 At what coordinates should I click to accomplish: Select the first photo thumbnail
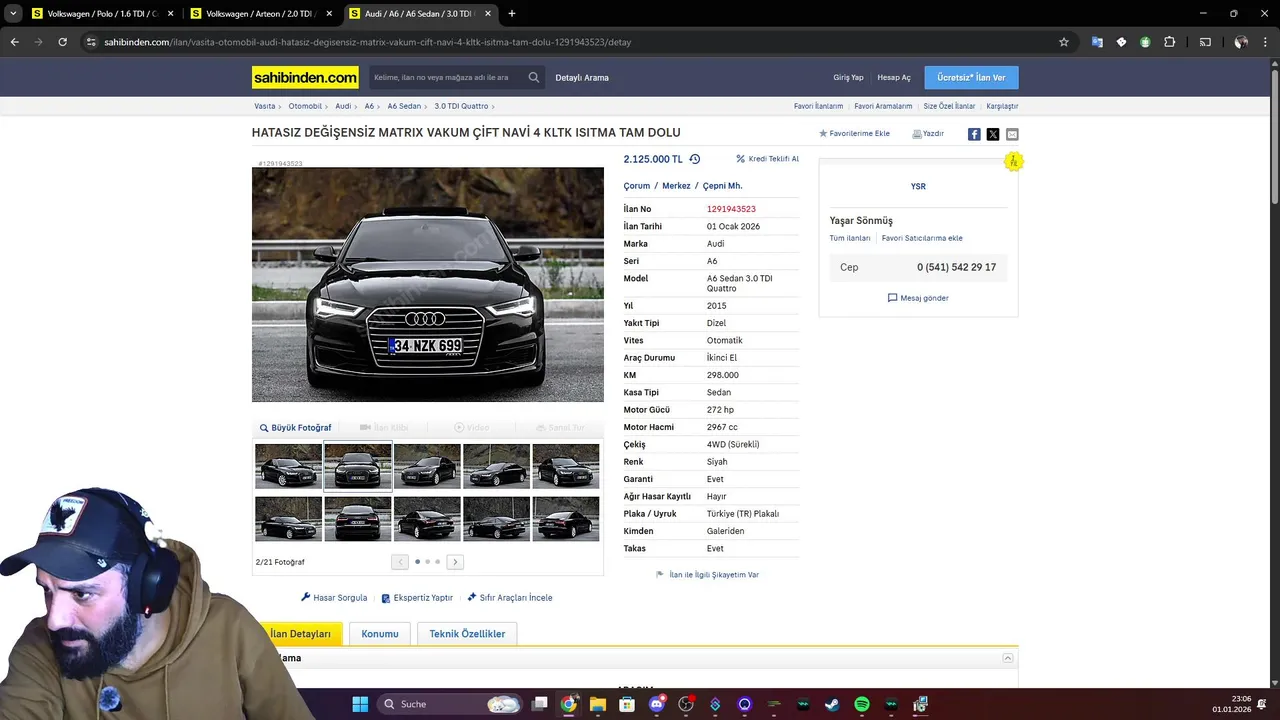(288, 466)
